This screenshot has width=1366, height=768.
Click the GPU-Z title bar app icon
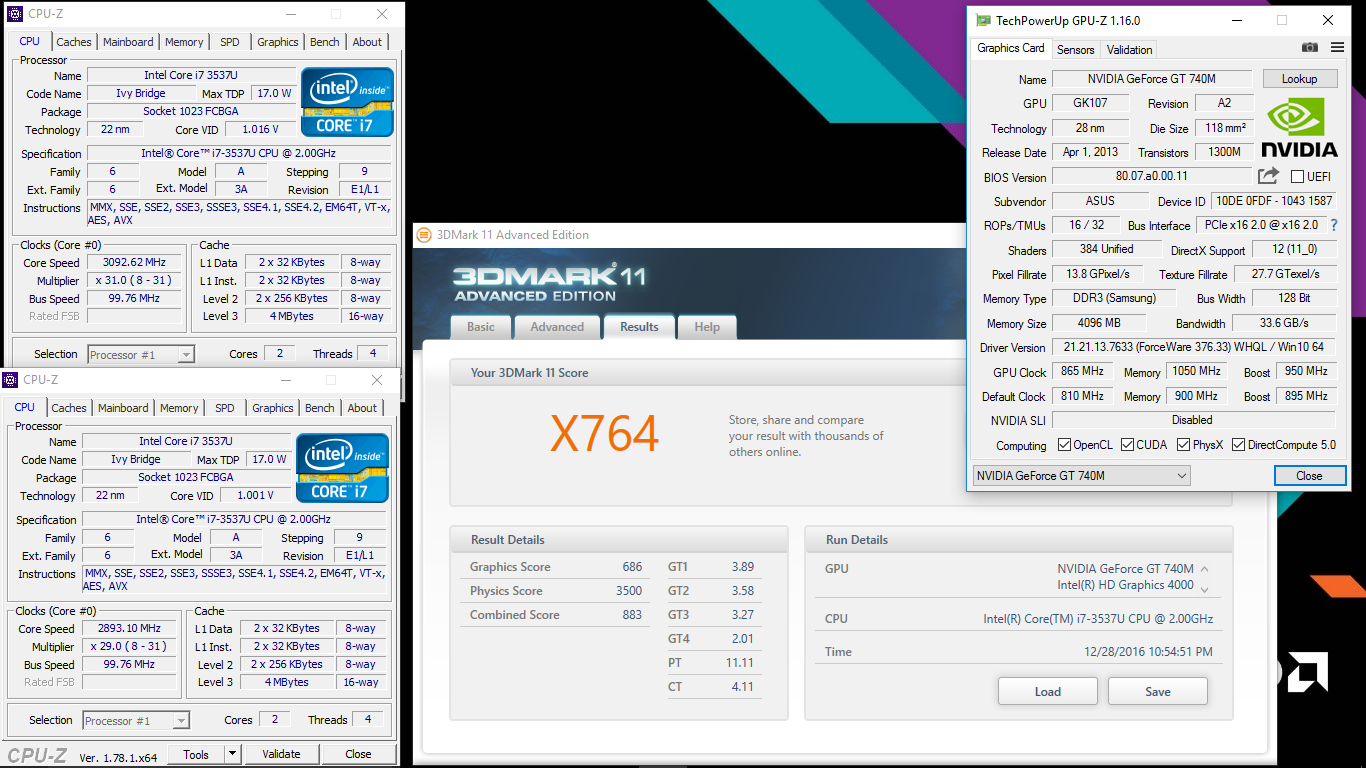[984, 20]
